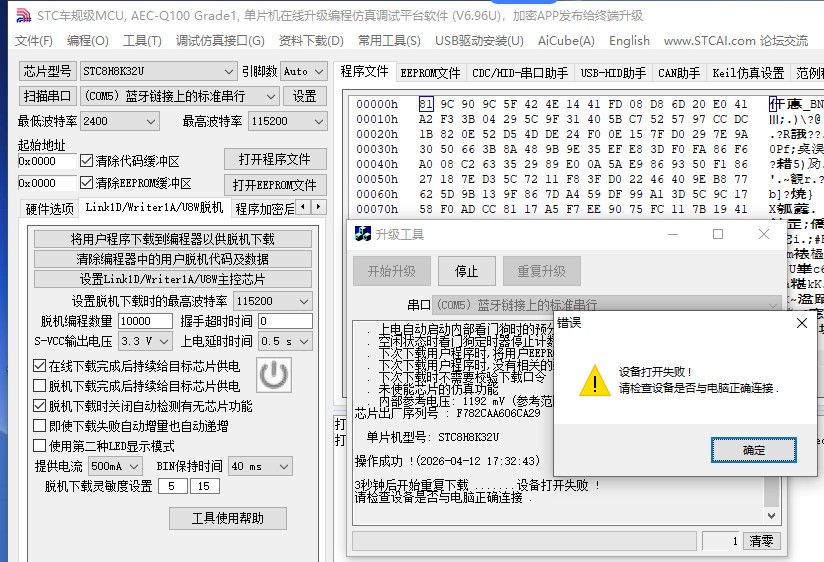Screen dimensions: 824x562
Task: Click 清零 button in 升级工具
Action: (761, 541)
